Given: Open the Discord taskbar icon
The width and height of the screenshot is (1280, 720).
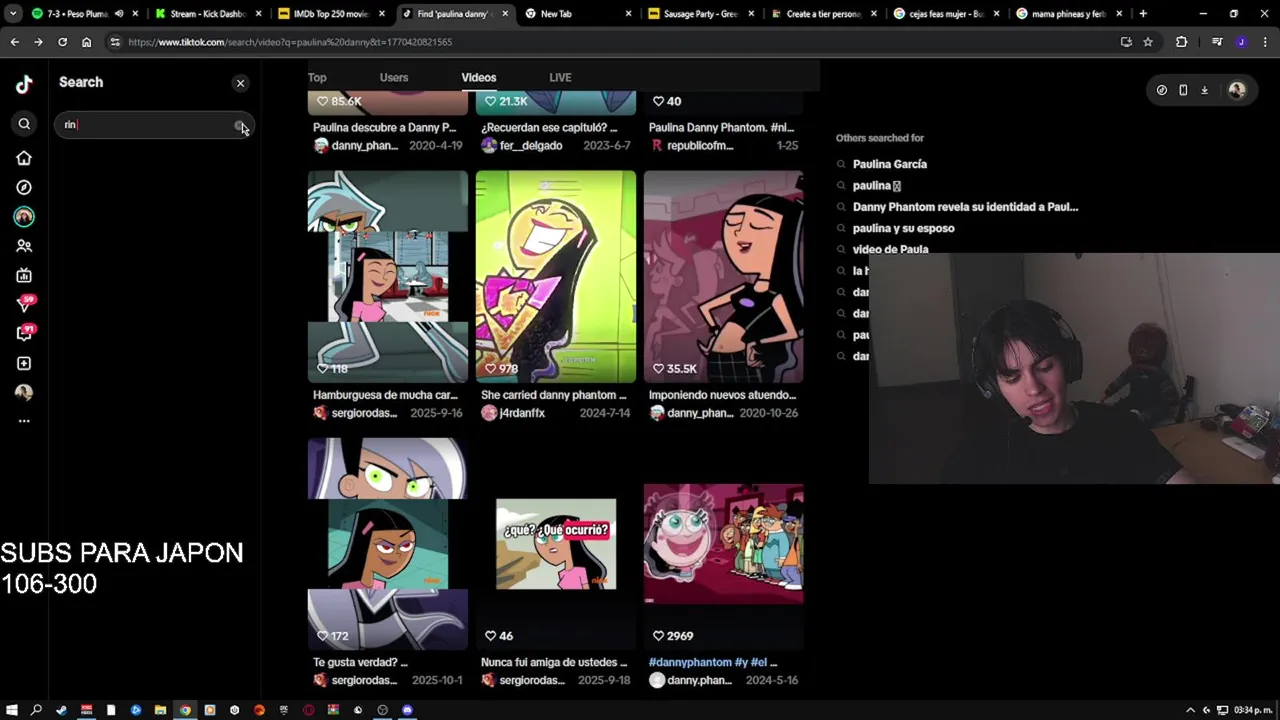Looking at the screenshot, I should (407, 710).
